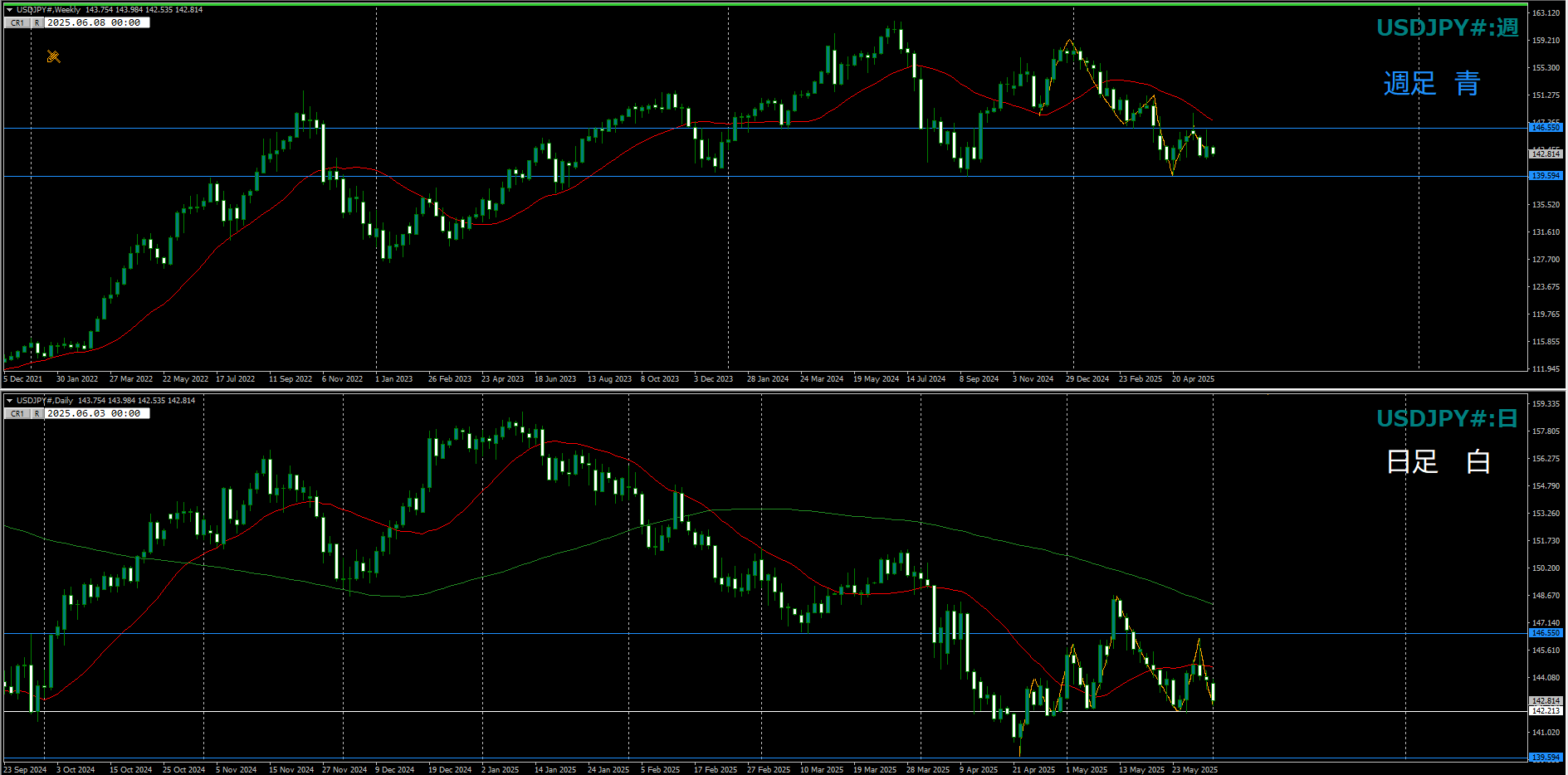Viewport: 1568px width, 775px height.
Task: Click the 141.020 price on daily scale
Action: coord(1546,733)
